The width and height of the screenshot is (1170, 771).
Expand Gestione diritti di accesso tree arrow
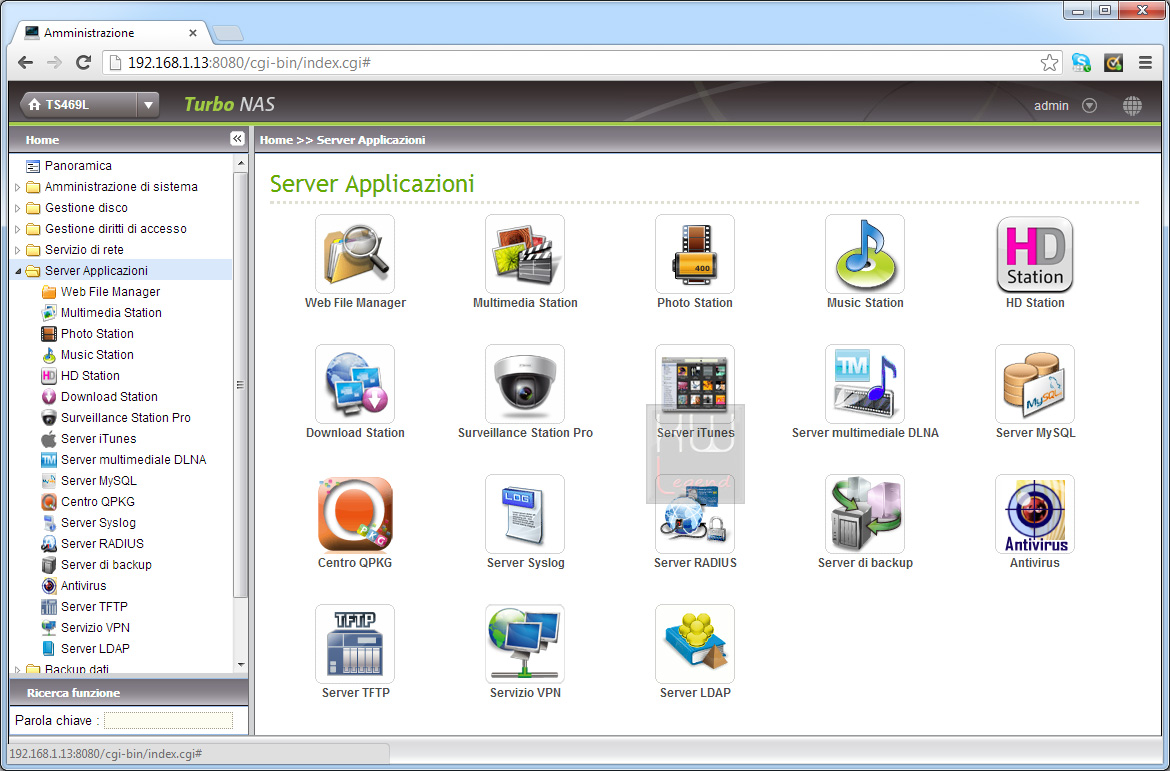tap(17, 229)
